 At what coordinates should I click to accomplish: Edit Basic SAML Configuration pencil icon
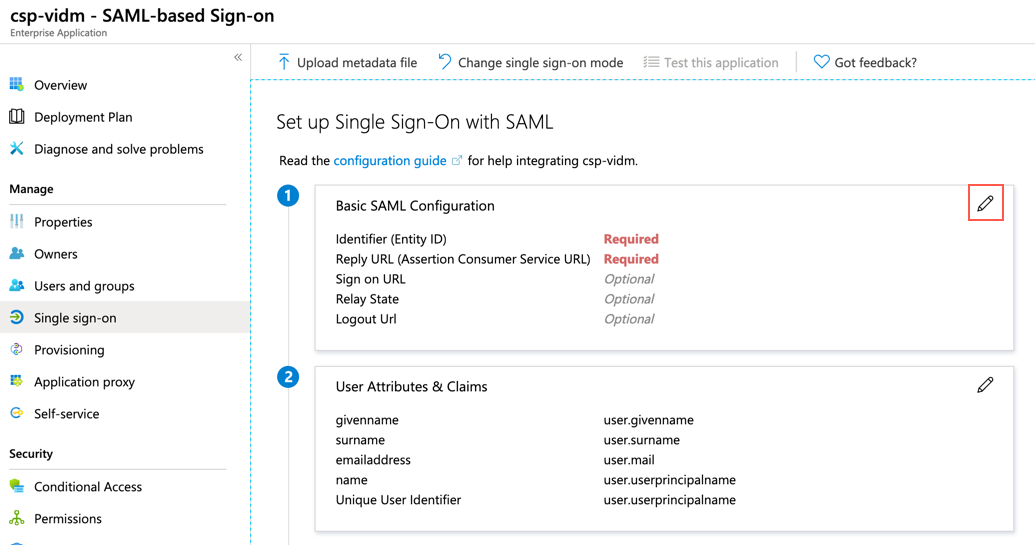985,204
